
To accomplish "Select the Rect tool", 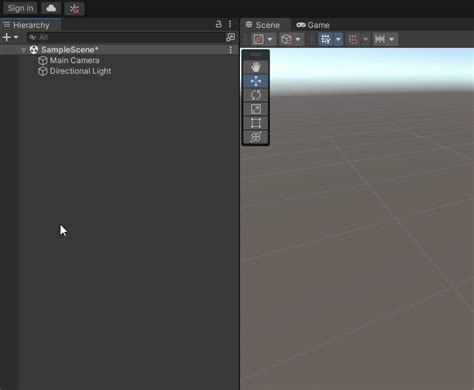I will [256, 123].
